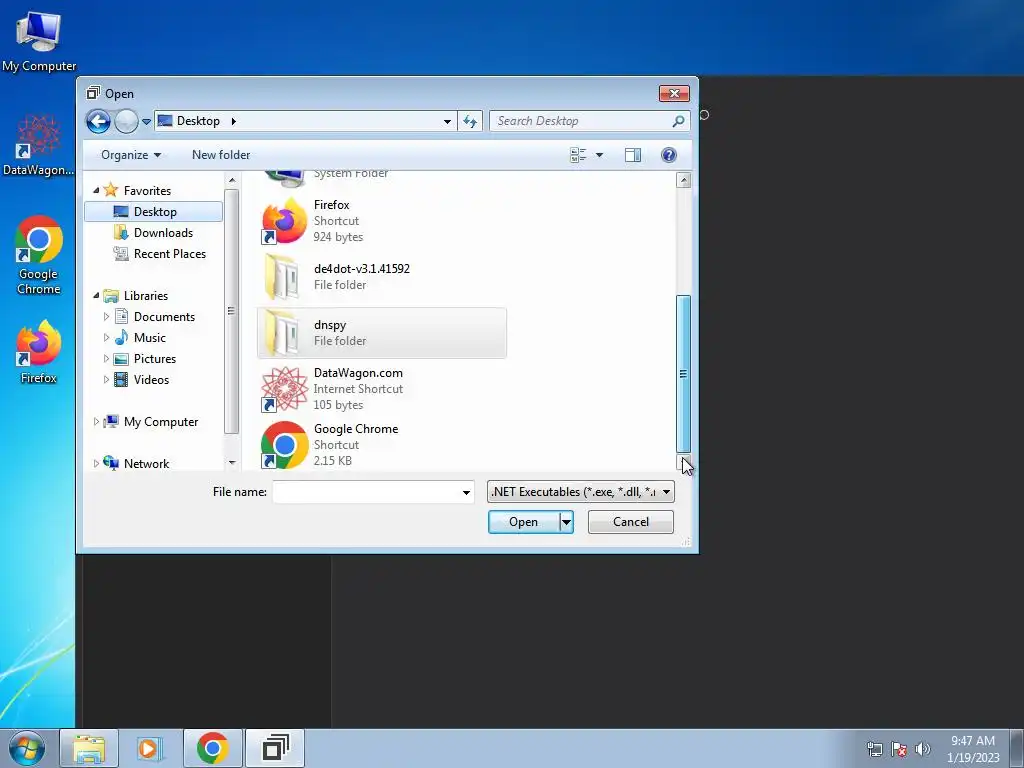The width and height of the screenshot is (1024, 768).
Task: Select My Computer in navigation pane
Action: (161, 422)
